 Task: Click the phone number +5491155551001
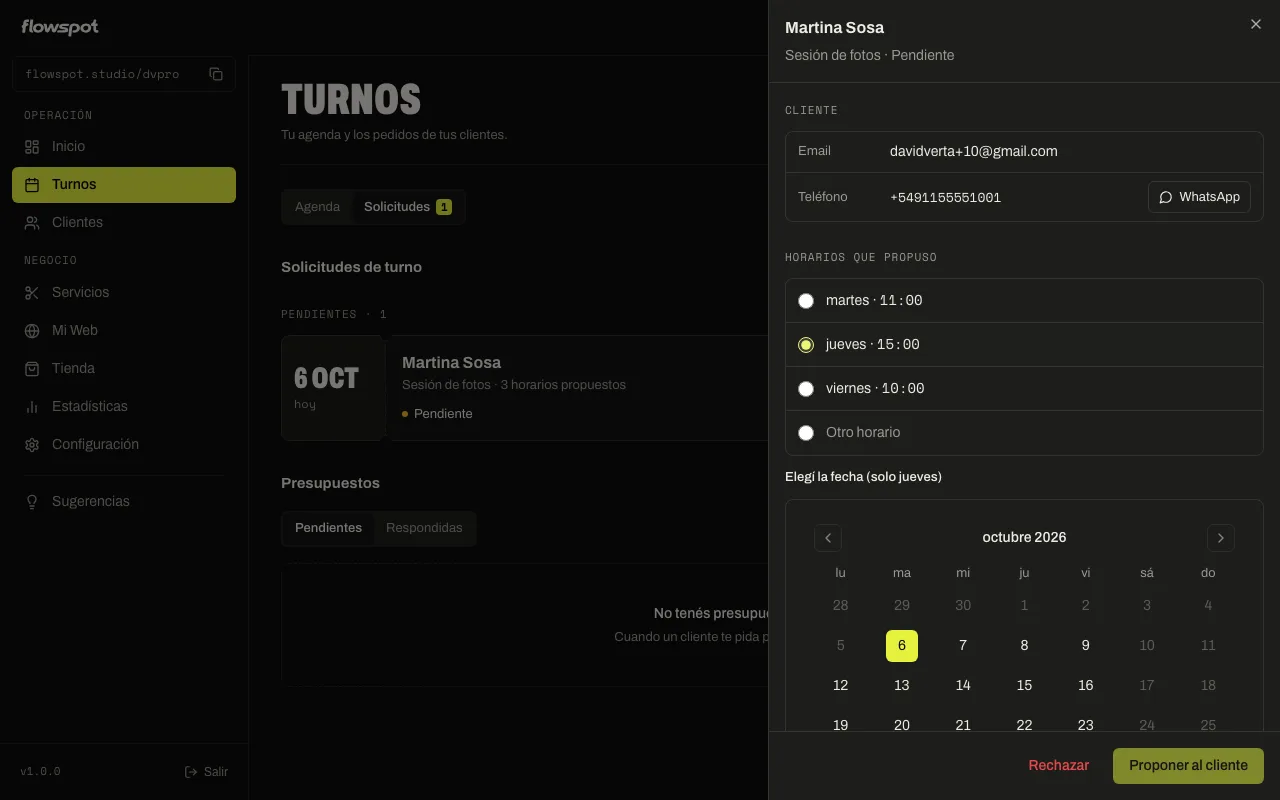[x=945, y=197]
